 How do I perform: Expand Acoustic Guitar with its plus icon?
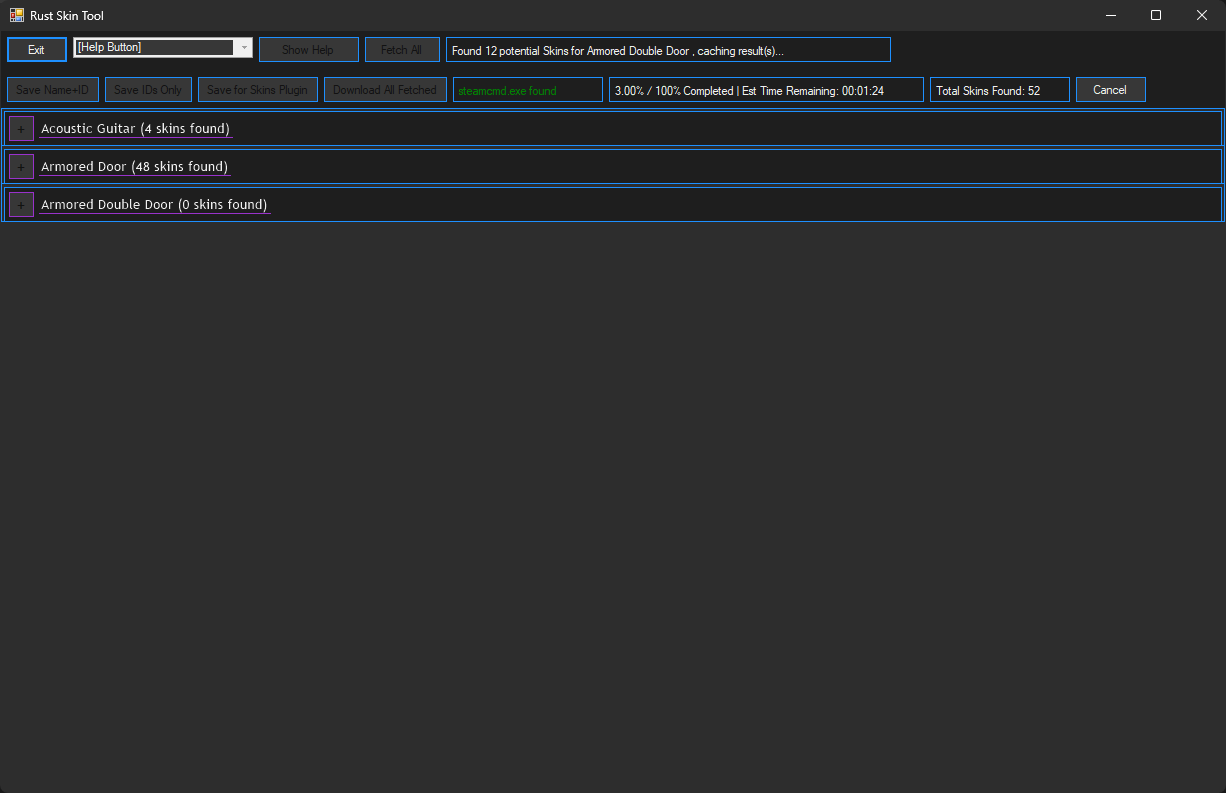[x=21, y=129]
